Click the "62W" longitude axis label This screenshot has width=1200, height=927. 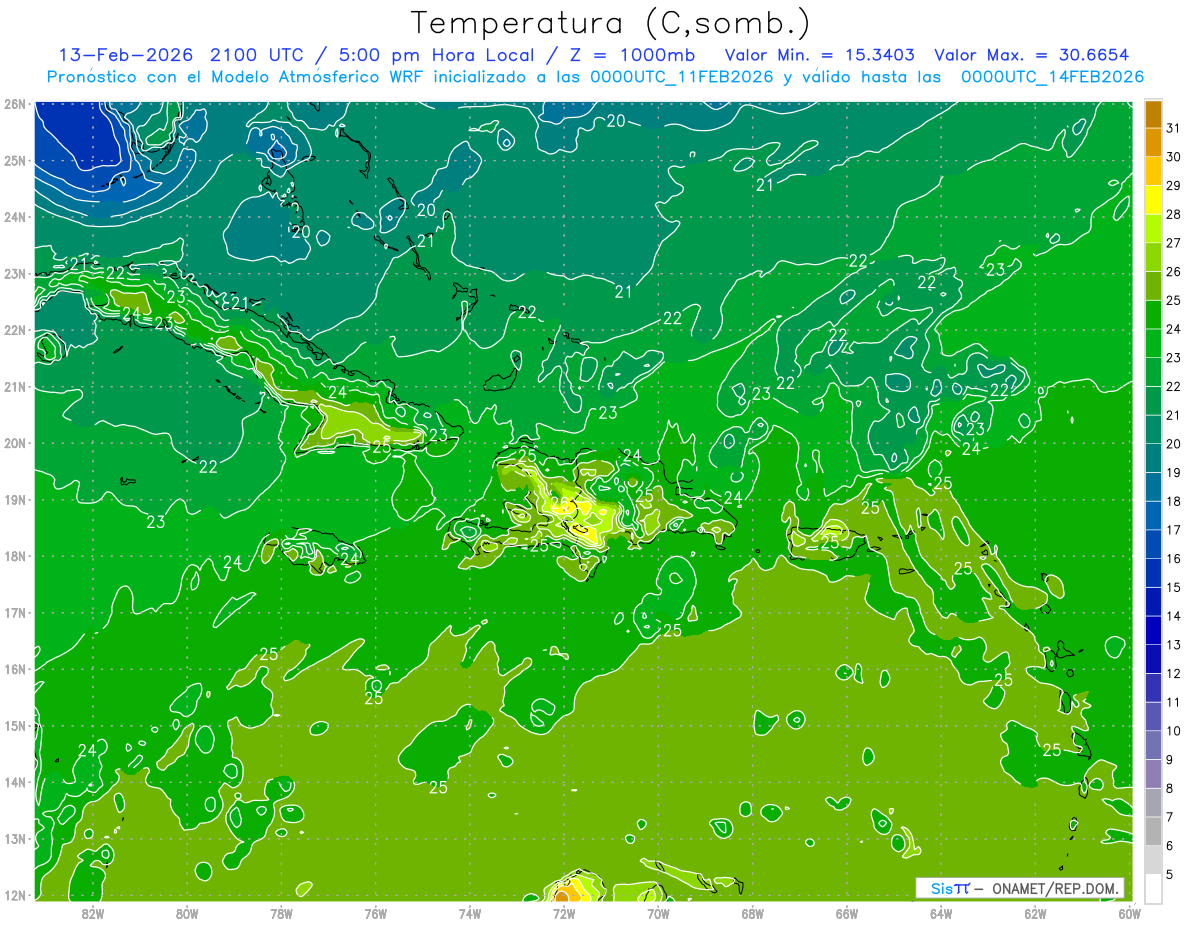point(1035,913)
